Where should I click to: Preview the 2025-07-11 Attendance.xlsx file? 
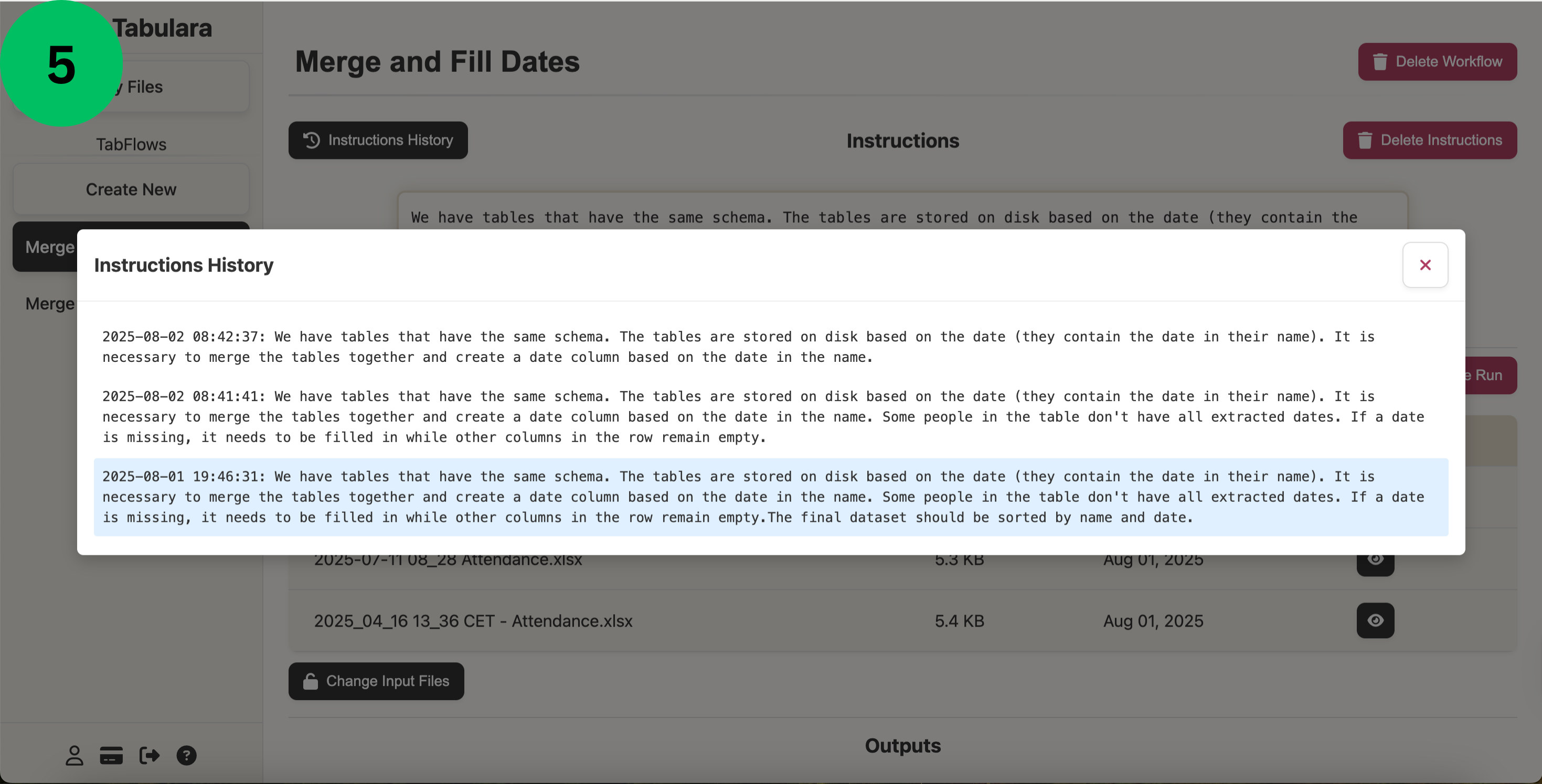tap(1375, 561)
